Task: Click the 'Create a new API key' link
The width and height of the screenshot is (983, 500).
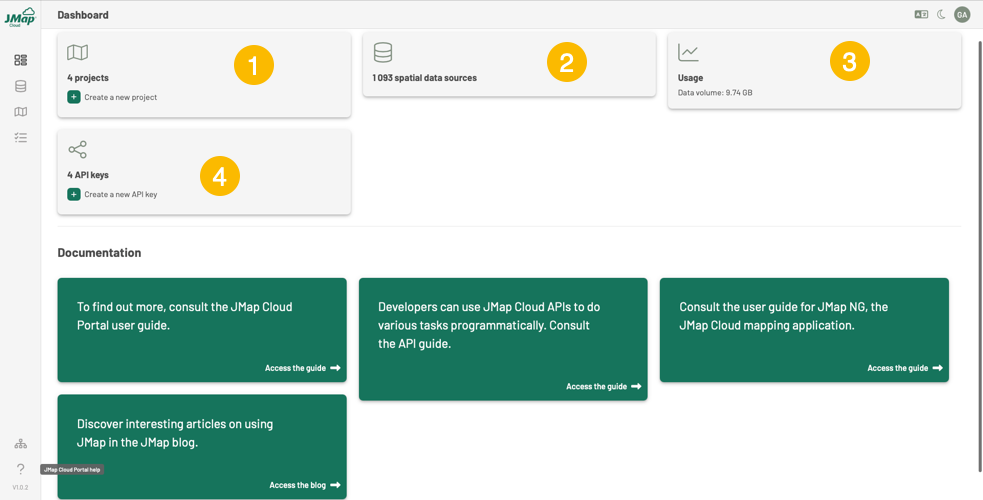Action: pos(120,194)
